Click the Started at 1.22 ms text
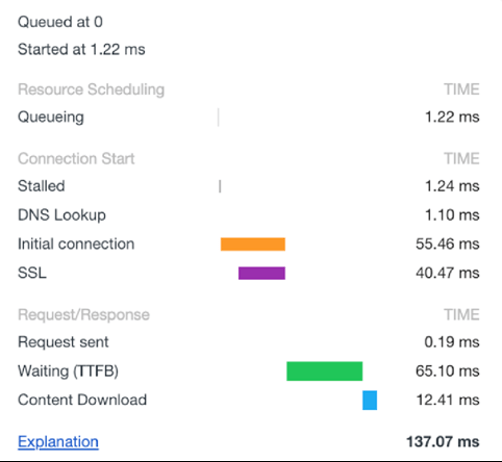The image size is (502, 462). 81,49
